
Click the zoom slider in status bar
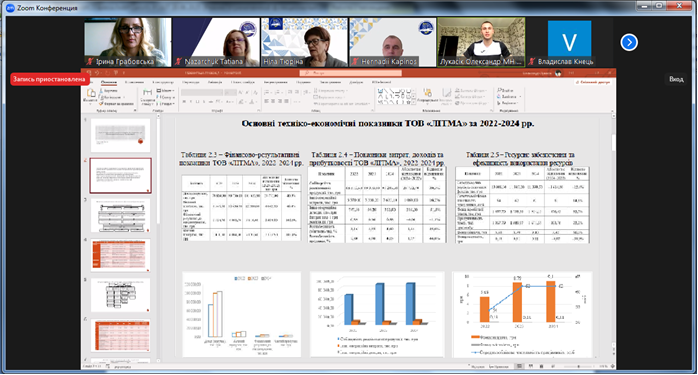click(x=579, y=366)
